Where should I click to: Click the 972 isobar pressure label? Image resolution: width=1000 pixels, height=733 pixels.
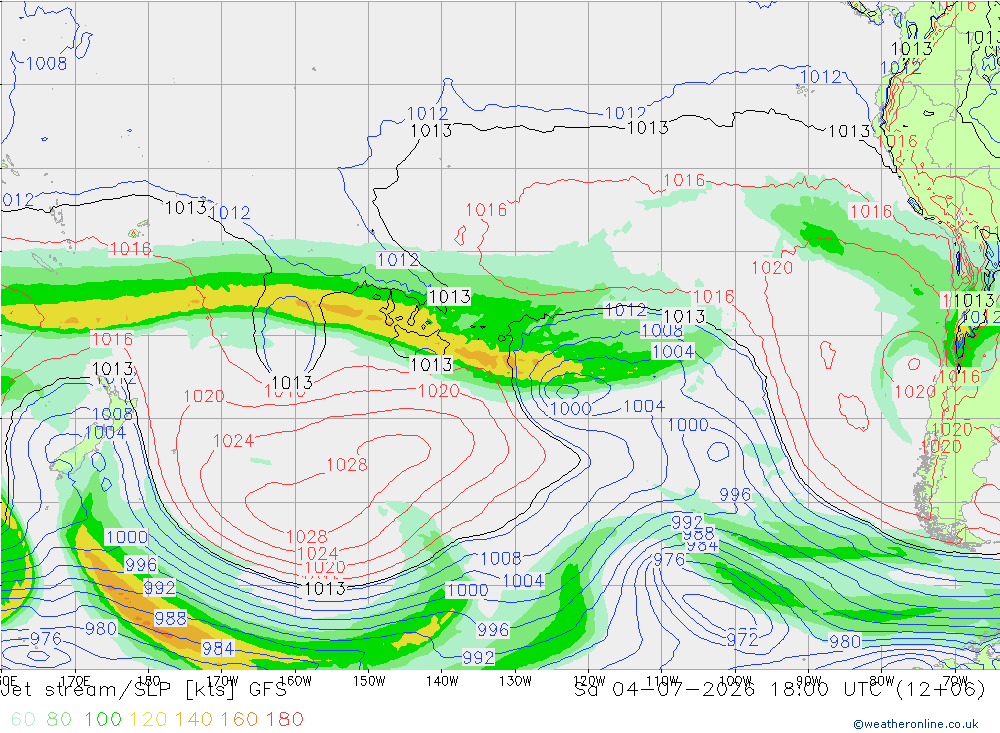pyautogui.click(x=742, y=639)
